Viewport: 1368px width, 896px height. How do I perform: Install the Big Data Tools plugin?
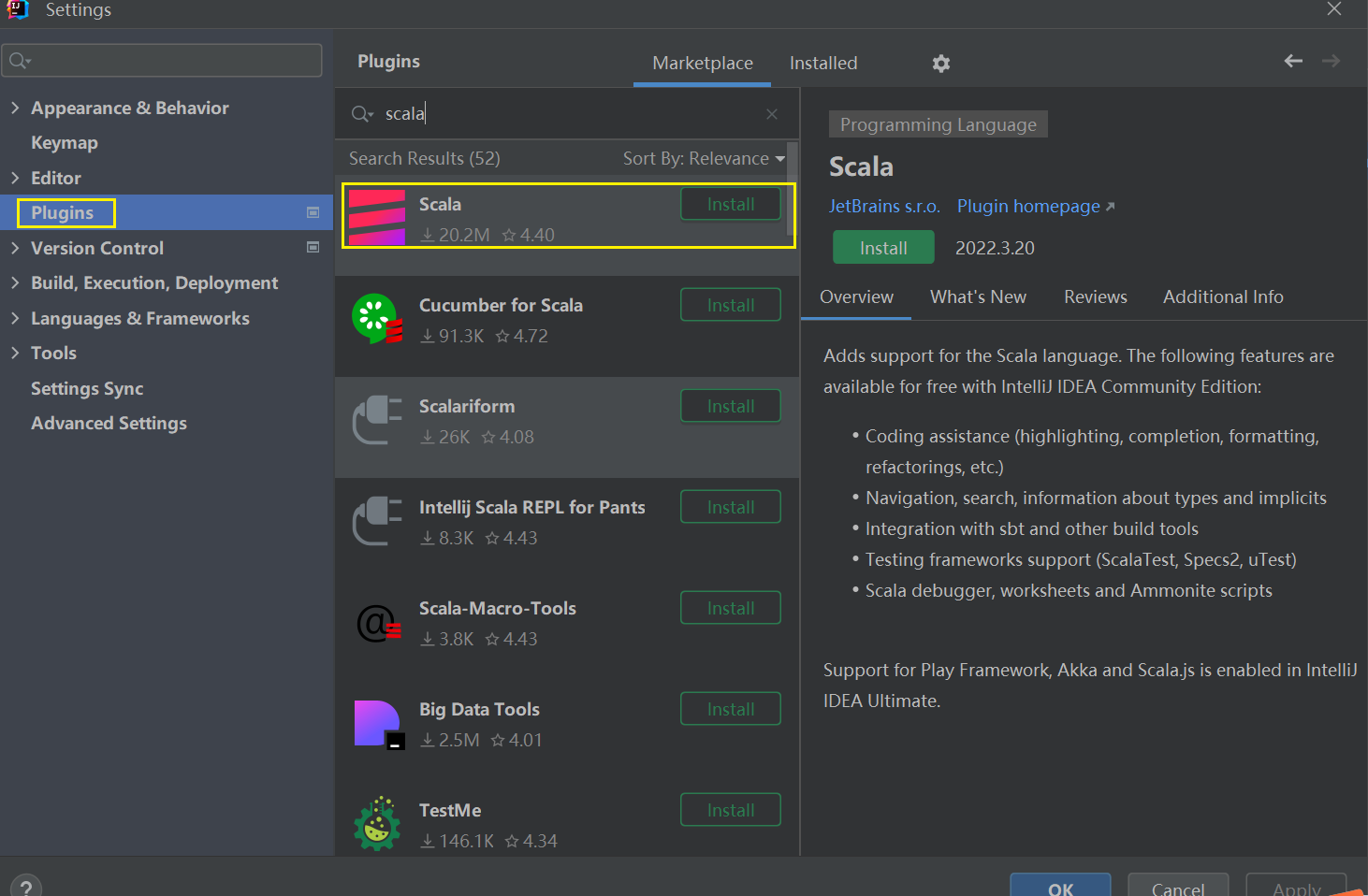coord(731,709)
